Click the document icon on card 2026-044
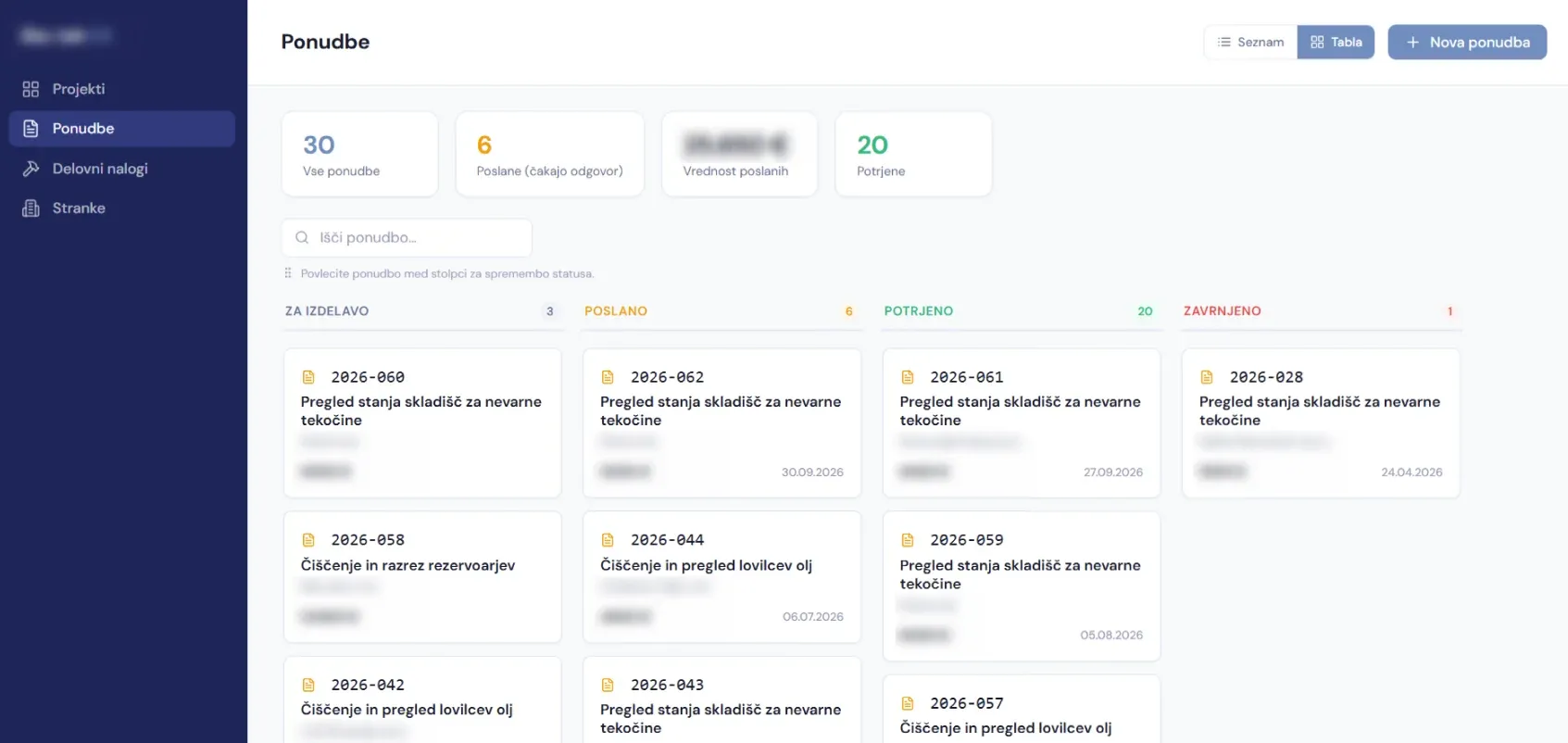The image size is (1568, 743). pos(608,540)
